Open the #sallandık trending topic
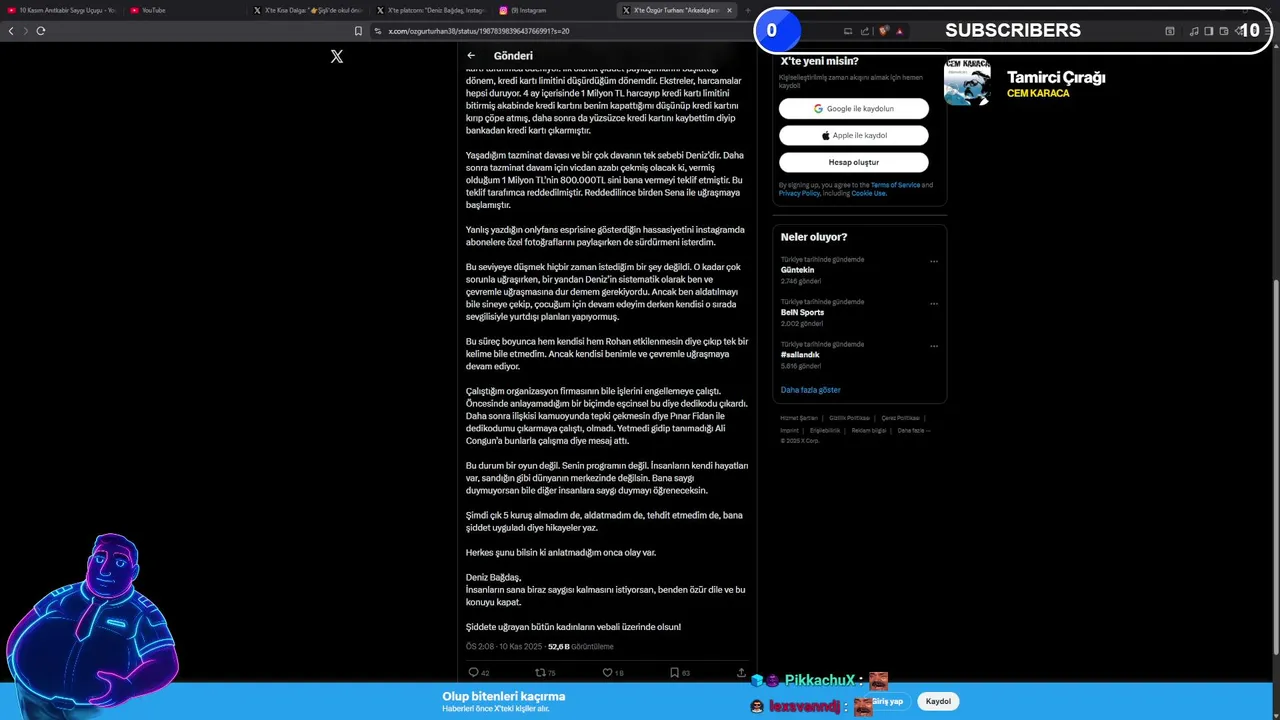 (800, 354)
